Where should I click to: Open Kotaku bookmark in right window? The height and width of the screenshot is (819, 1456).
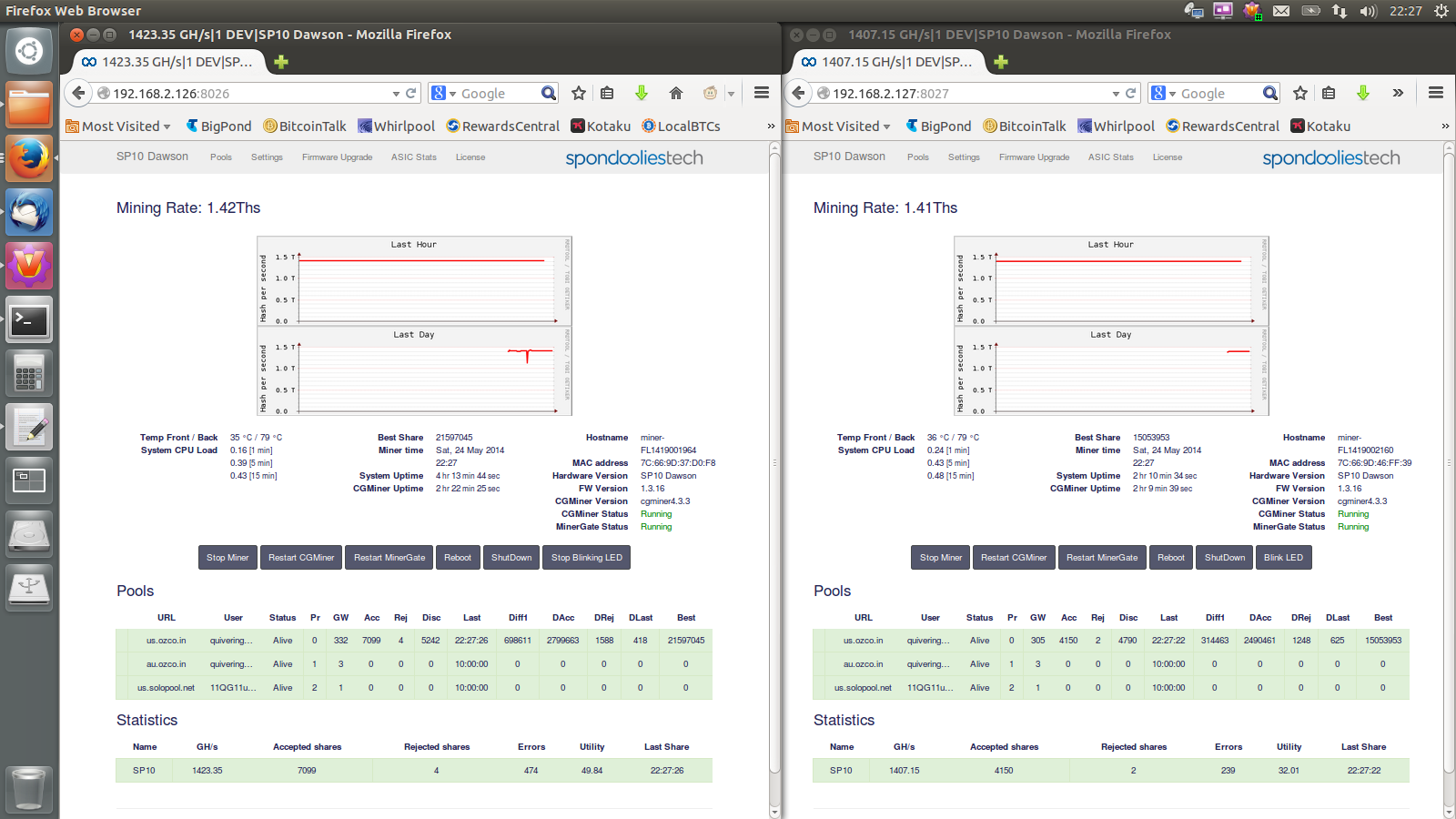click(1320, 126)
